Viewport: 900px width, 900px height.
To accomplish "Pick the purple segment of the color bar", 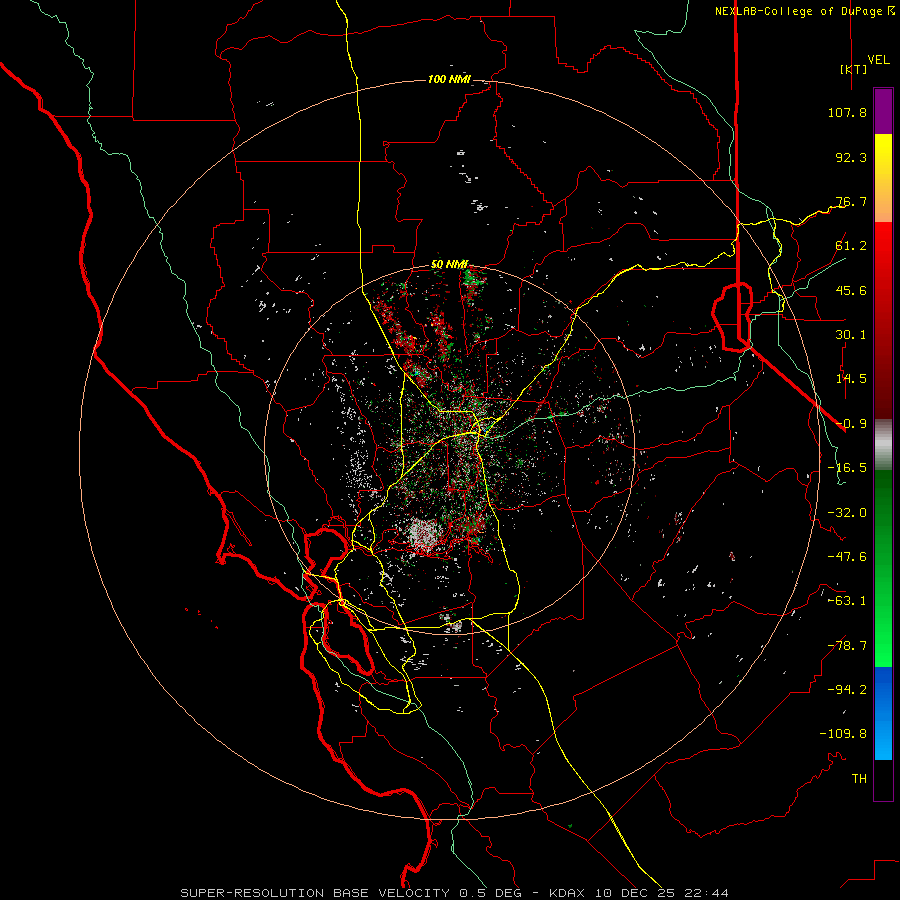I will (x=883, y=111).
